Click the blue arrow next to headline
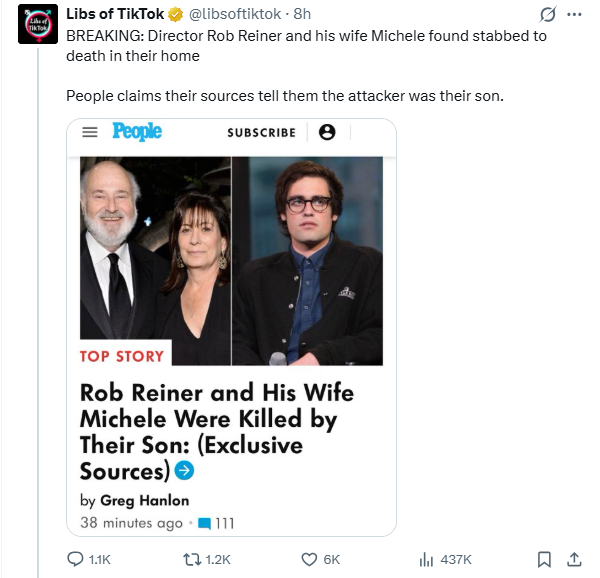Screen dimensions: 600x578 click(184, 470)
